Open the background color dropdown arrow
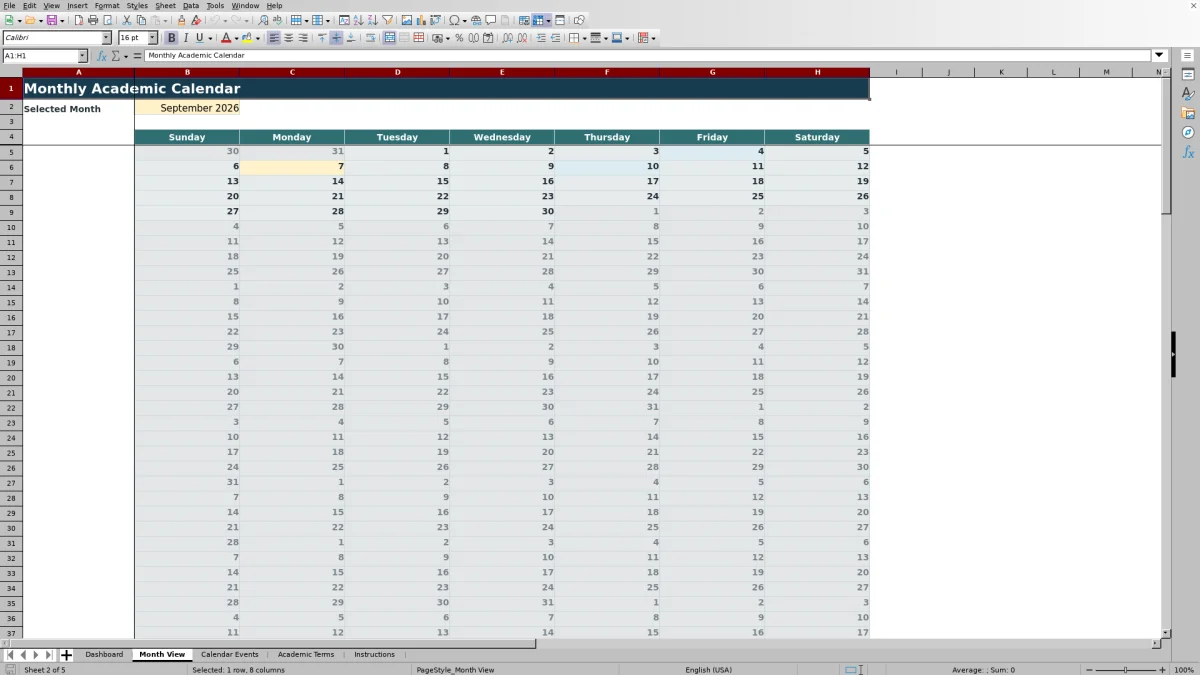This screenshot has height=675, width=1200. point(258,38)
